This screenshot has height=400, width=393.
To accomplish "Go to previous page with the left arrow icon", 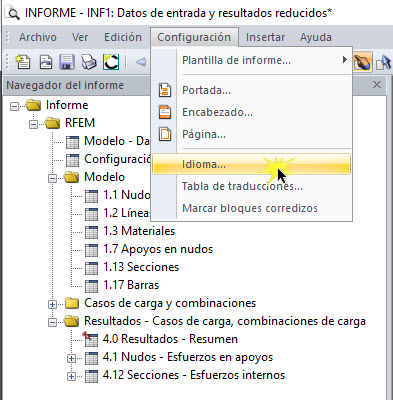I will 141,62.
